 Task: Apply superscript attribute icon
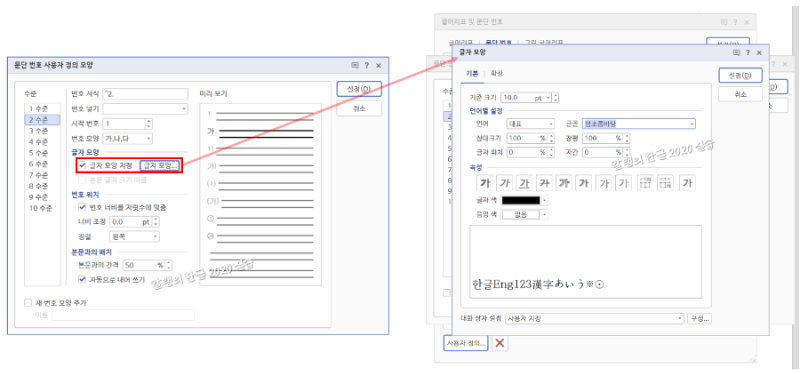tap(646, 183)
